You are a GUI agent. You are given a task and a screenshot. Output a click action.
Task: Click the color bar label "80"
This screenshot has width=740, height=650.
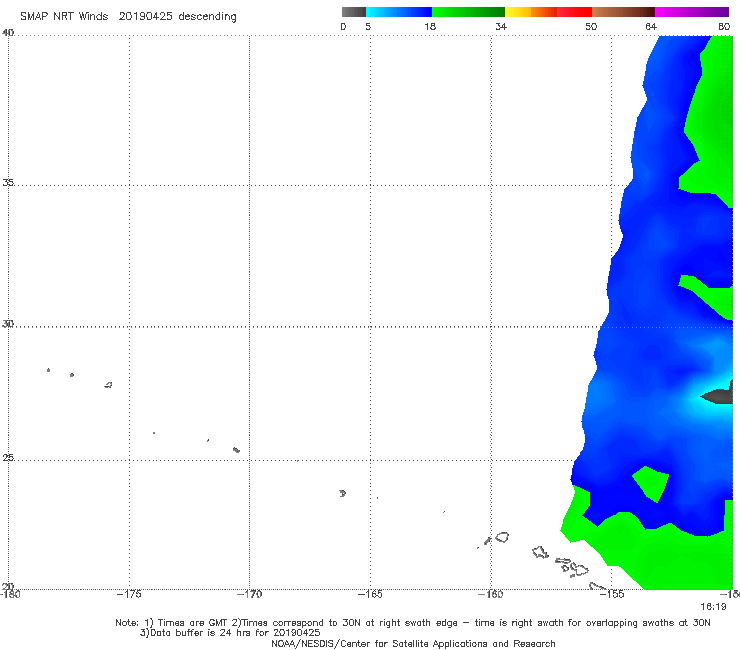[x=724, y=26]
